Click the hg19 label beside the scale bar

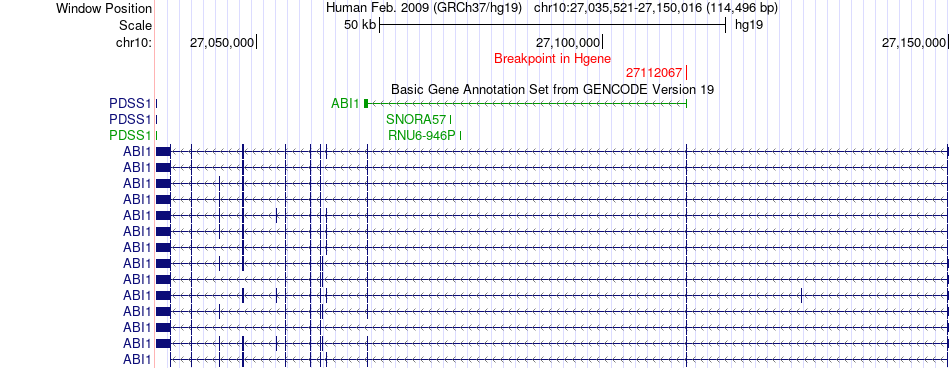(x=748, y=25)
